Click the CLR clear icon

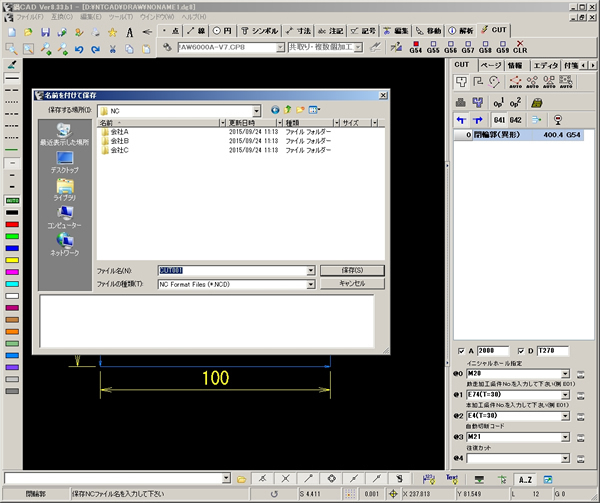(520, 47)
